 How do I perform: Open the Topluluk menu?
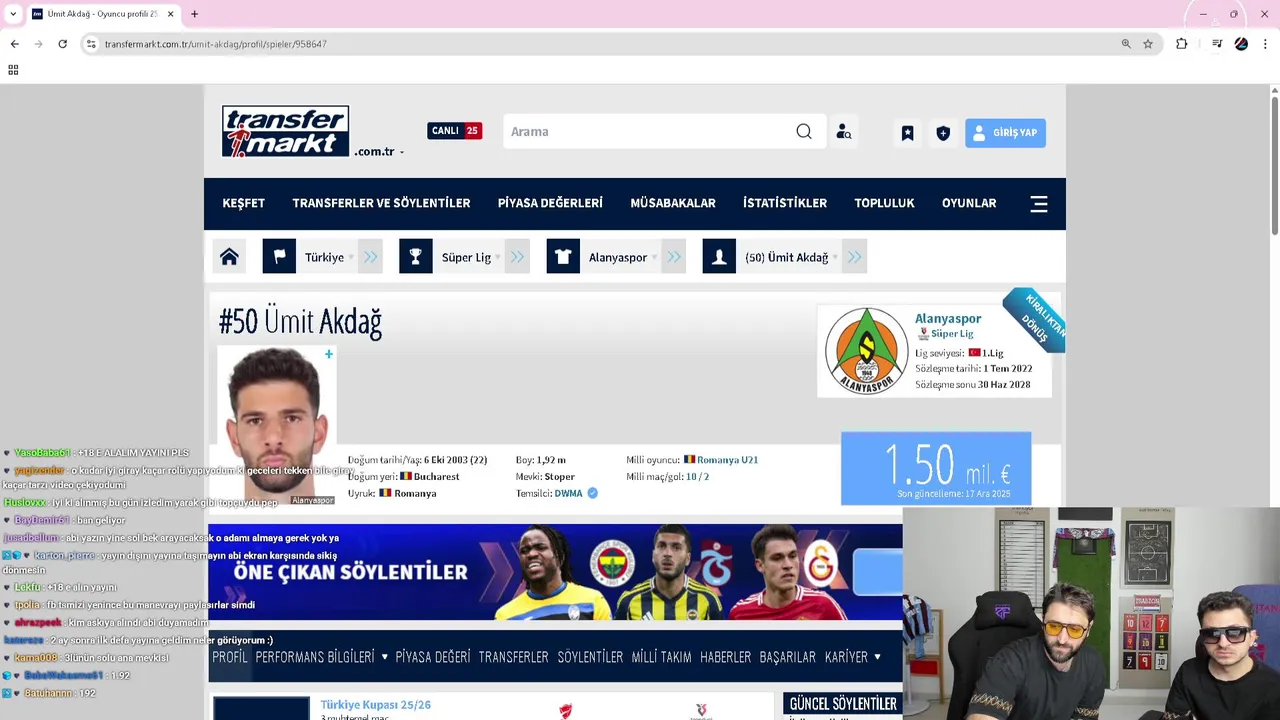coord(884,203)
